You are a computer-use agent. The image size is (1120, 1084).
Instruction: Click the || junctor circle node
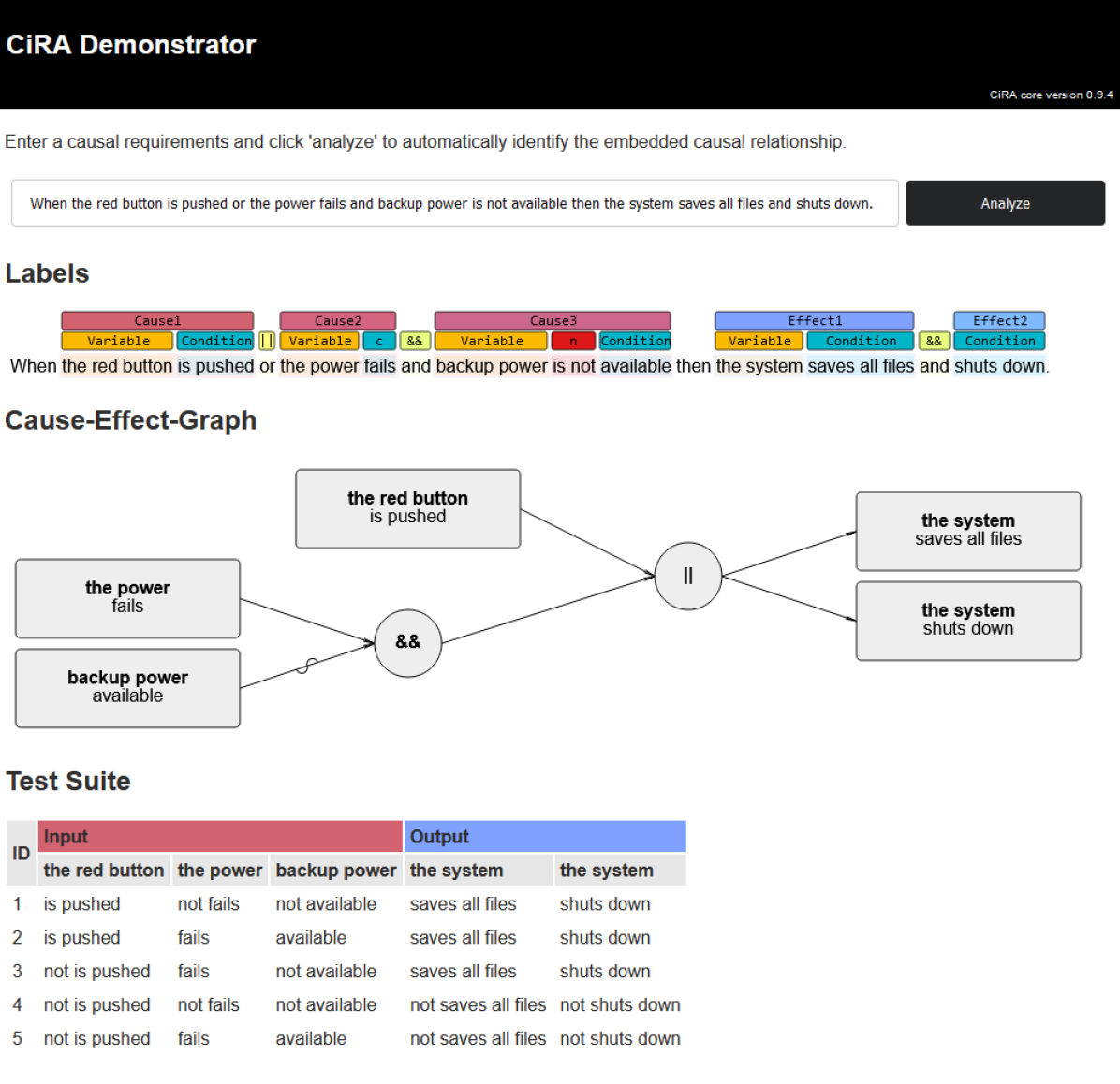[x=688, y=576]
